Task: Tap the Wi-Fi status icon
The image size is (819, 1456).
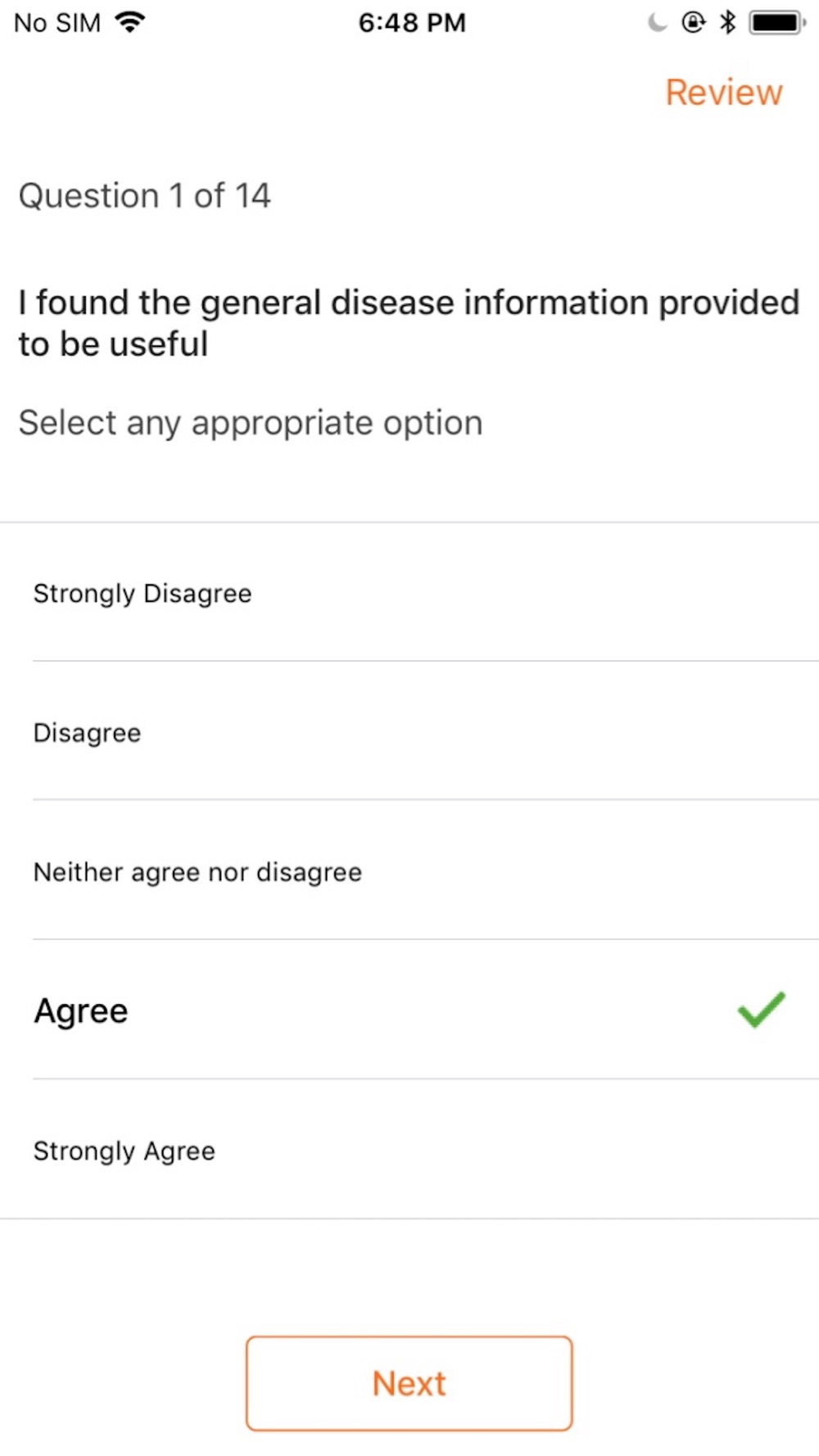Action: (x=130, y=22)
